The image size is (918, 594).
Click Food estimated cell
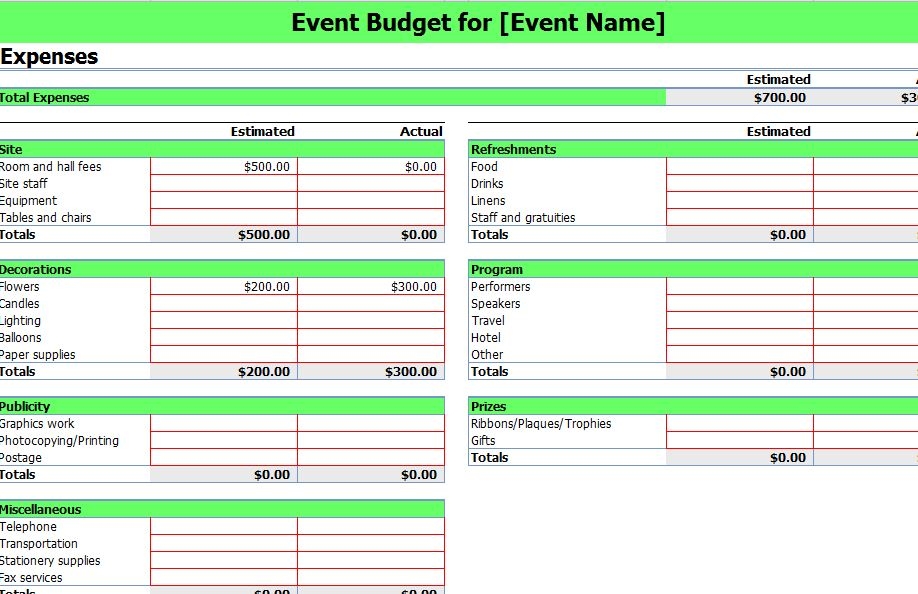(x=739, y=166)
